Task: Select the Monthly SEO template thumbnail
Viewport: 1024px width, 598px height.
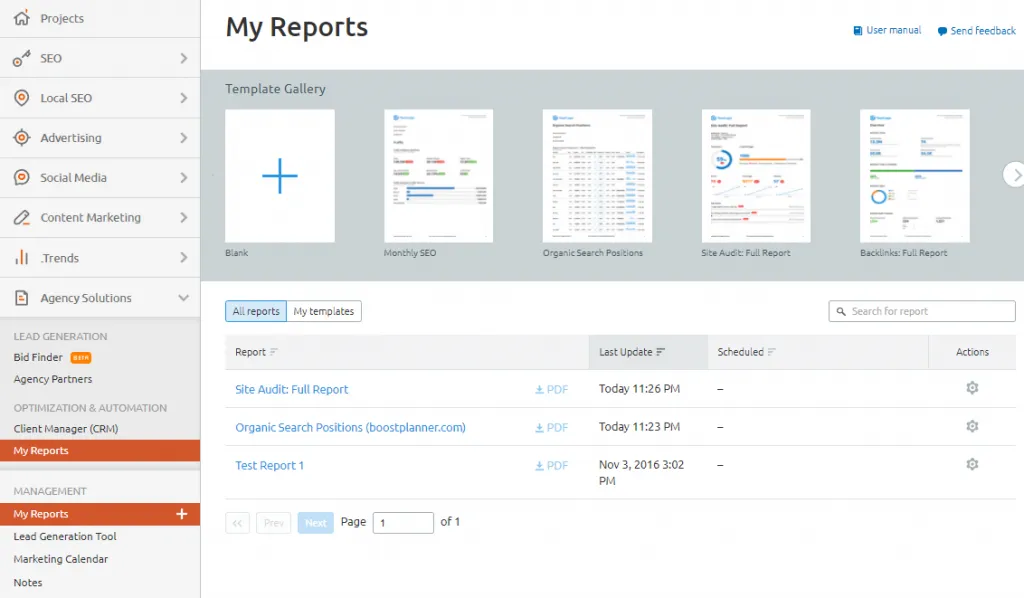Action: point(438,176)
